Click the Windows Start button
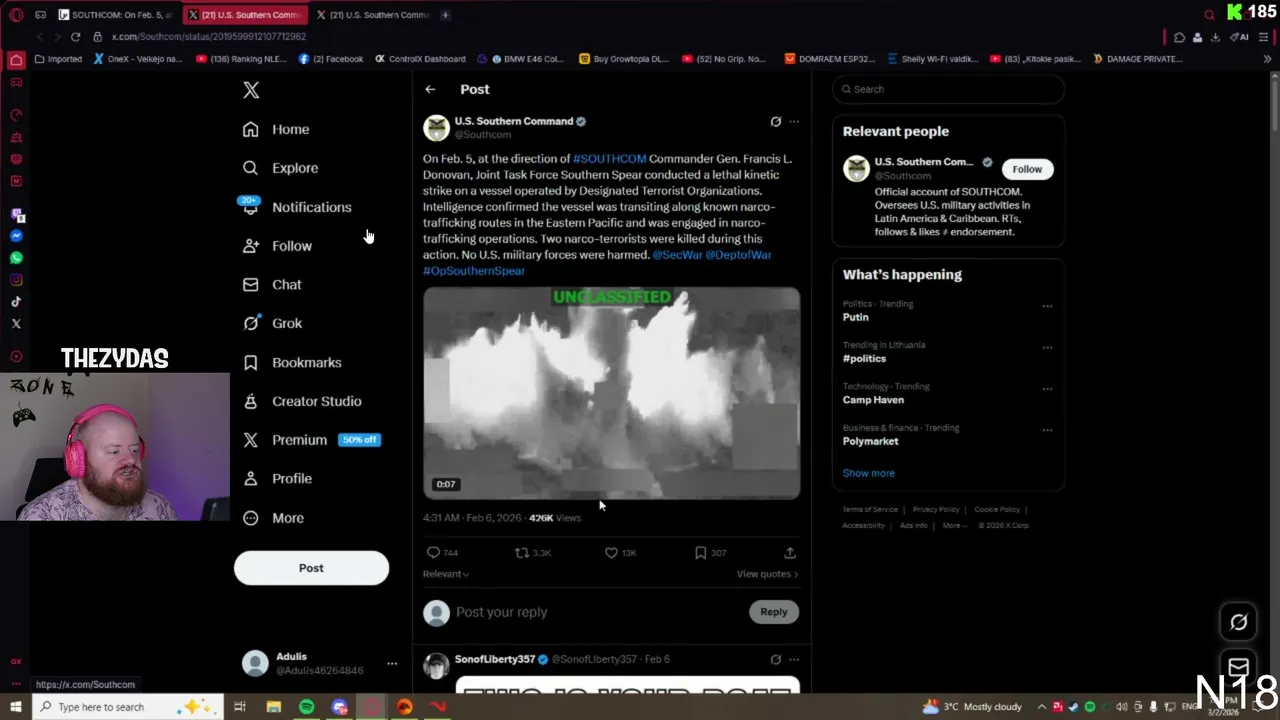This screenshot has width=1280, height=720. coord(16,707)
